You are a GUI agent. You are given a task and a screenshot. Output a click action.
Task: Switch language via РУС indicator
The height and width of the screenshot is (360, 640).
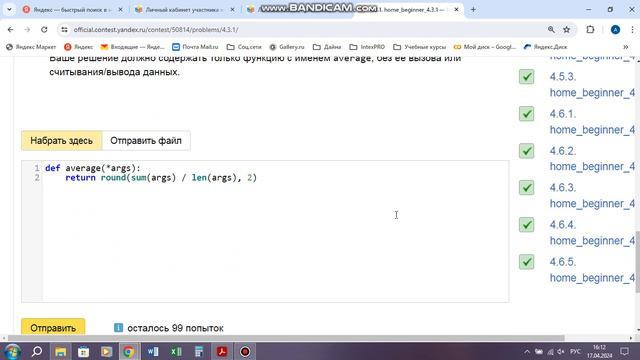[x=576, y=351]
